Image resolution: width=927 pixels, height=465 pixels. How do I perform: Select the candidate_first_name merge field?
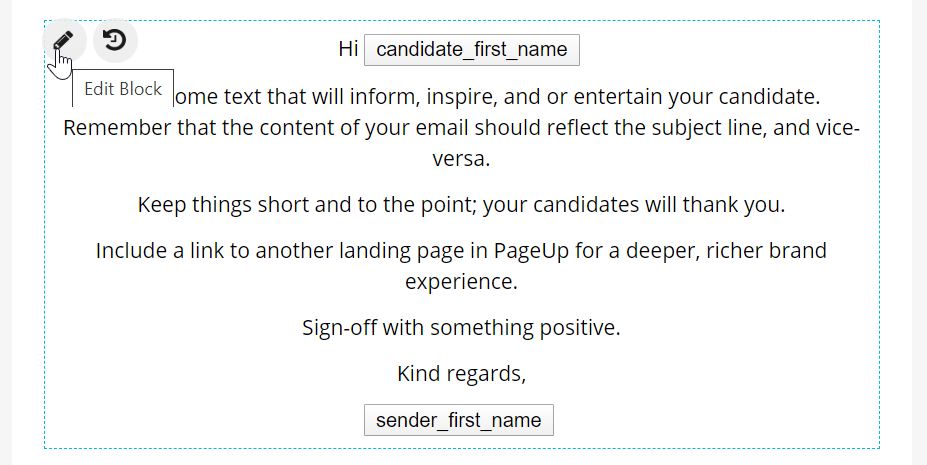pyautogui.click(x=471, y=50)
